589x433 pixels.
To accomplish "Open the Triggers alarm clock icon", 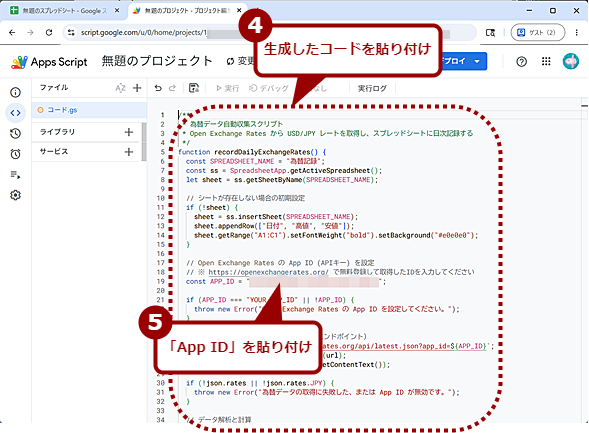I will pos(15,154).
